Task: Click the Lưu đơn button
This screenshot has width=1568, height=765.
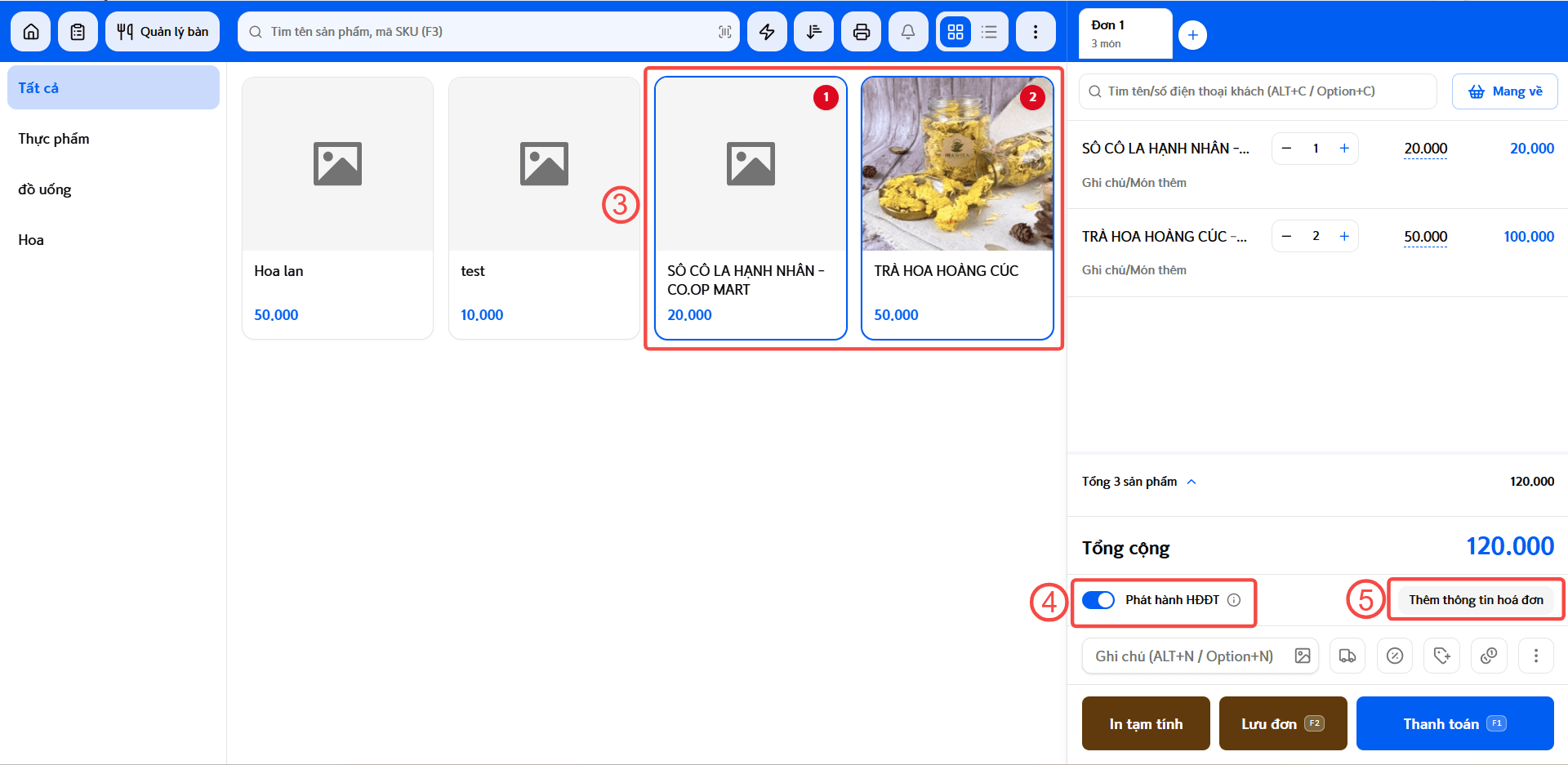Action: [x=1283, y=723]
